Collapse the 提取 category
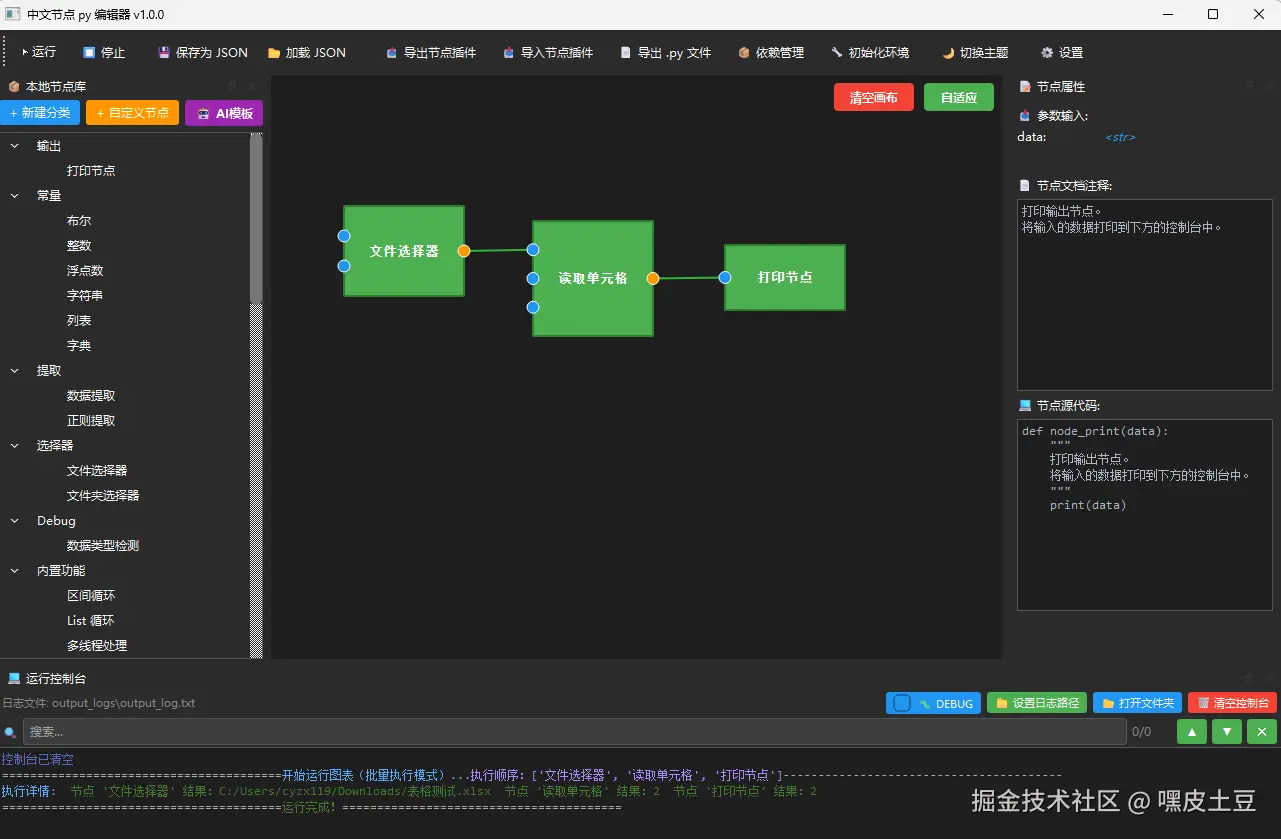 pos(15,371)
